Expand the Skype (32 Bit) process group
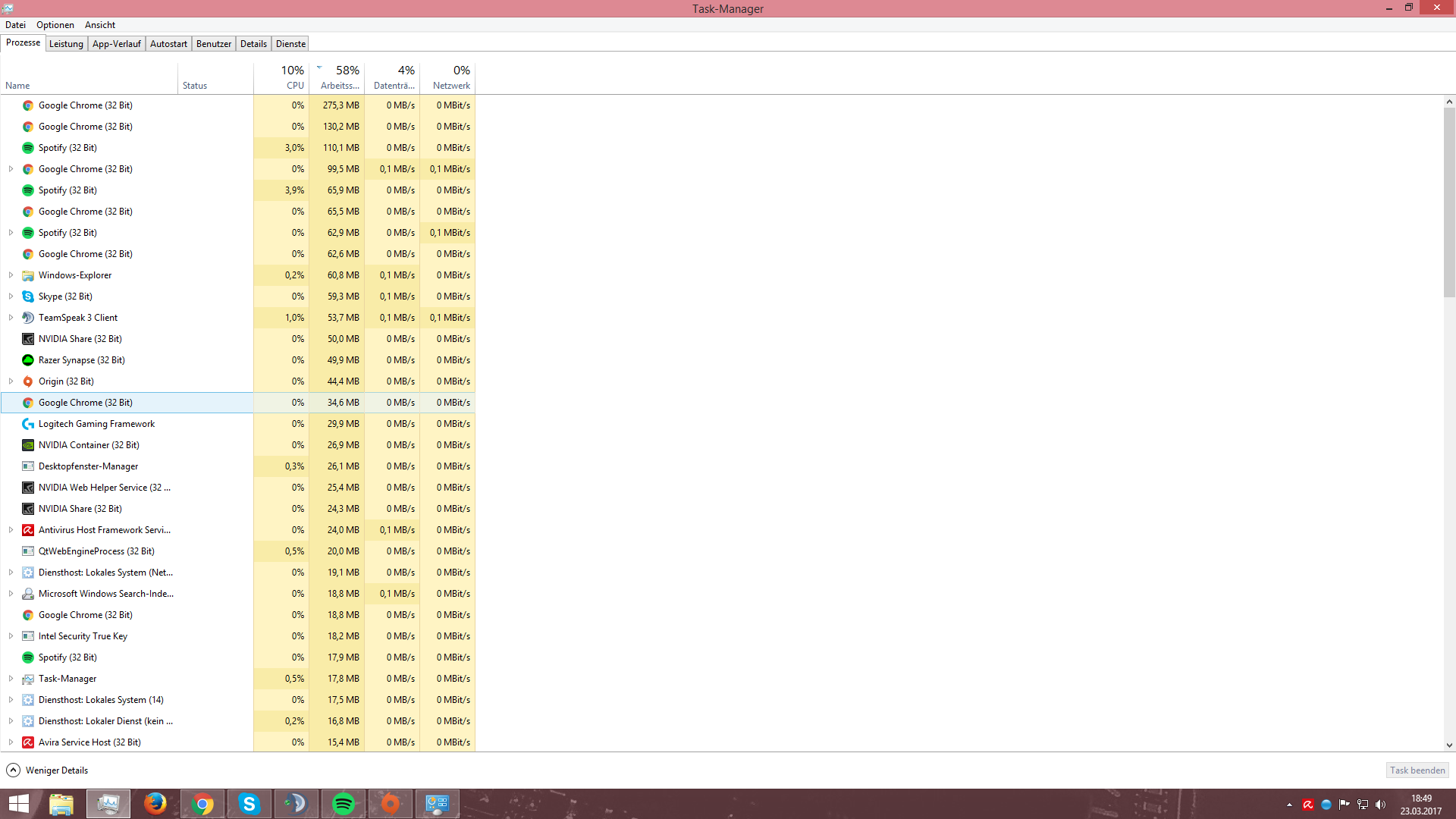Image resolution: width=1456 pixels, height=819 pixels. [11, 297]
